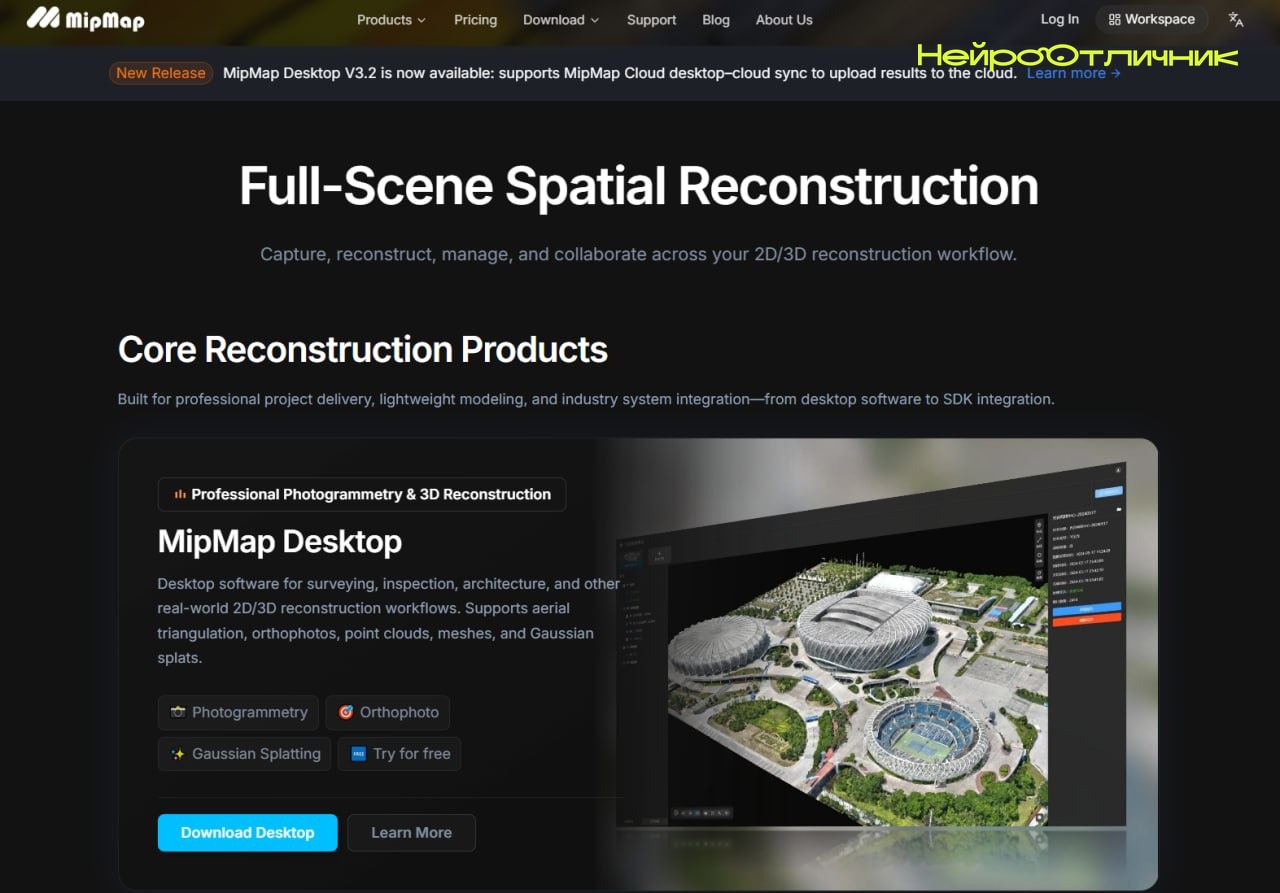Follow the Learn more link in release banner
The height and width of the screenshot is (893, 1280).
(x=1073, y=73)
